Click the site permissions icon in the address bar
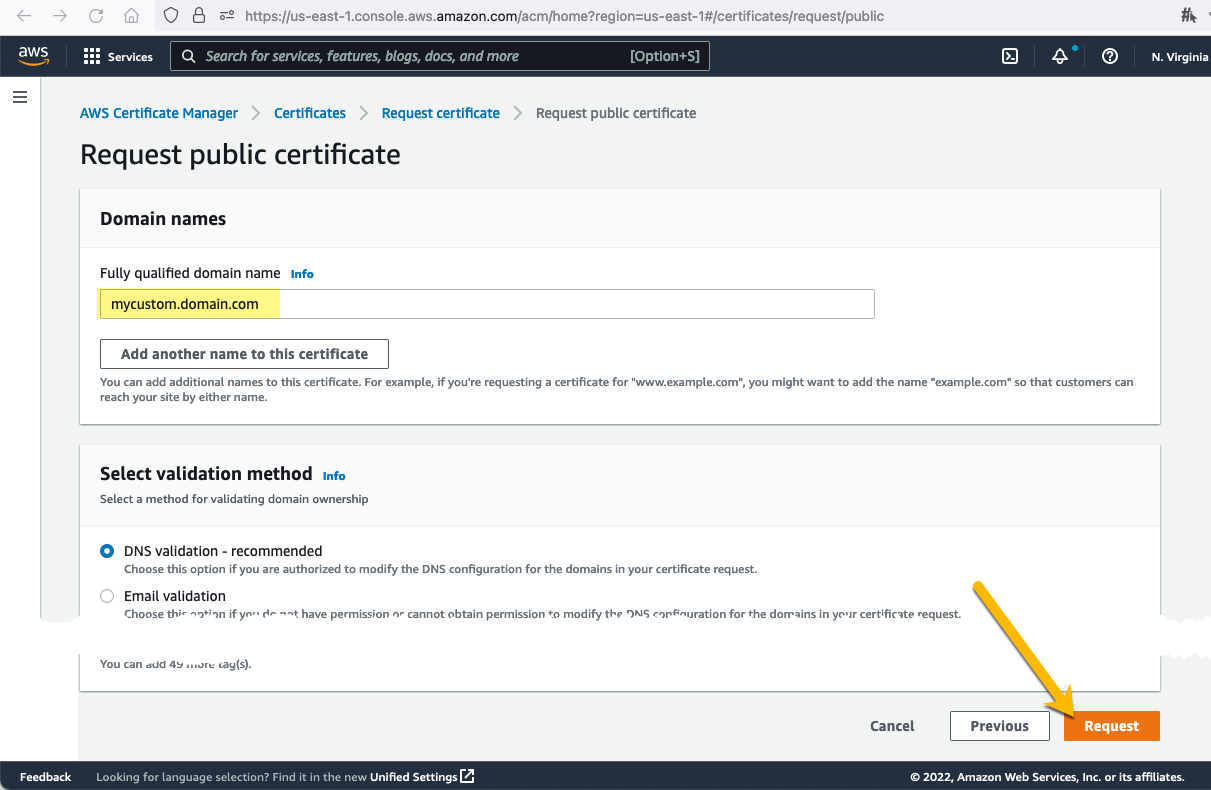 tap(227, 16)
